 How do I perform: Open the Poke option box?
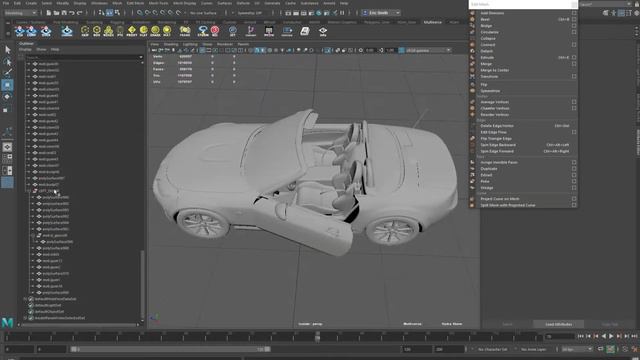pos(574,181)
